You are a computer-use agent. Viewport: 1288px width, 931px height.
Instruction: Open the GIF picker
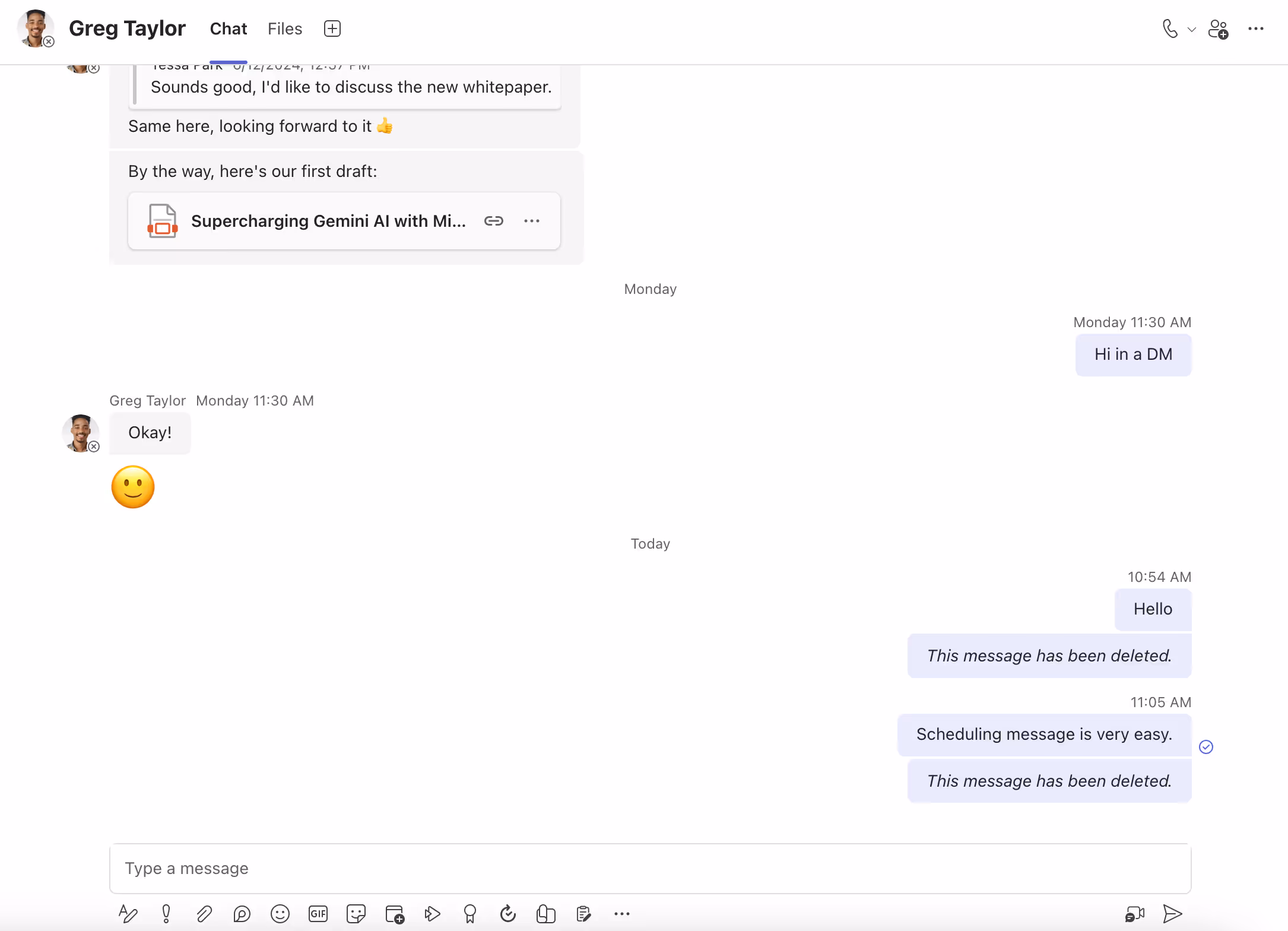(x=318, y=914)
